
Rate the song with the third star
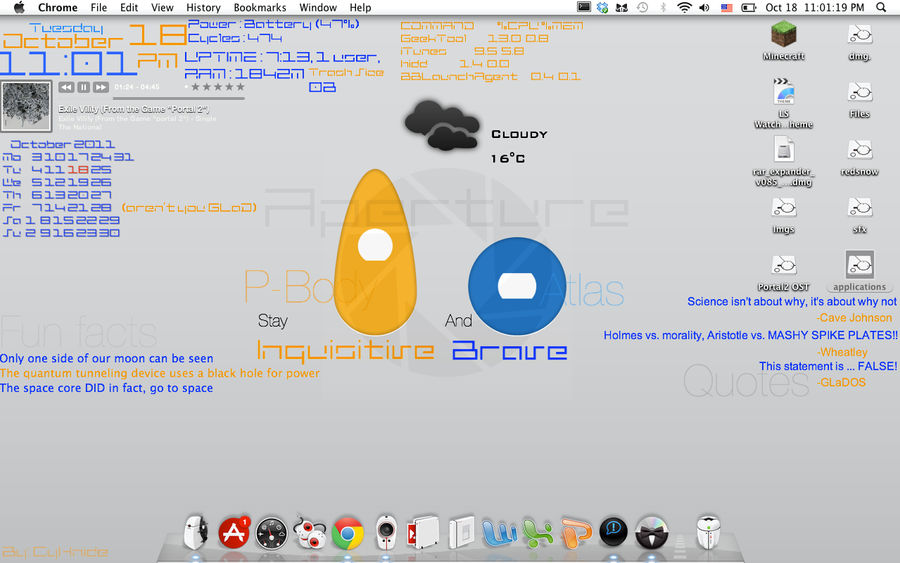pos(218,87)
